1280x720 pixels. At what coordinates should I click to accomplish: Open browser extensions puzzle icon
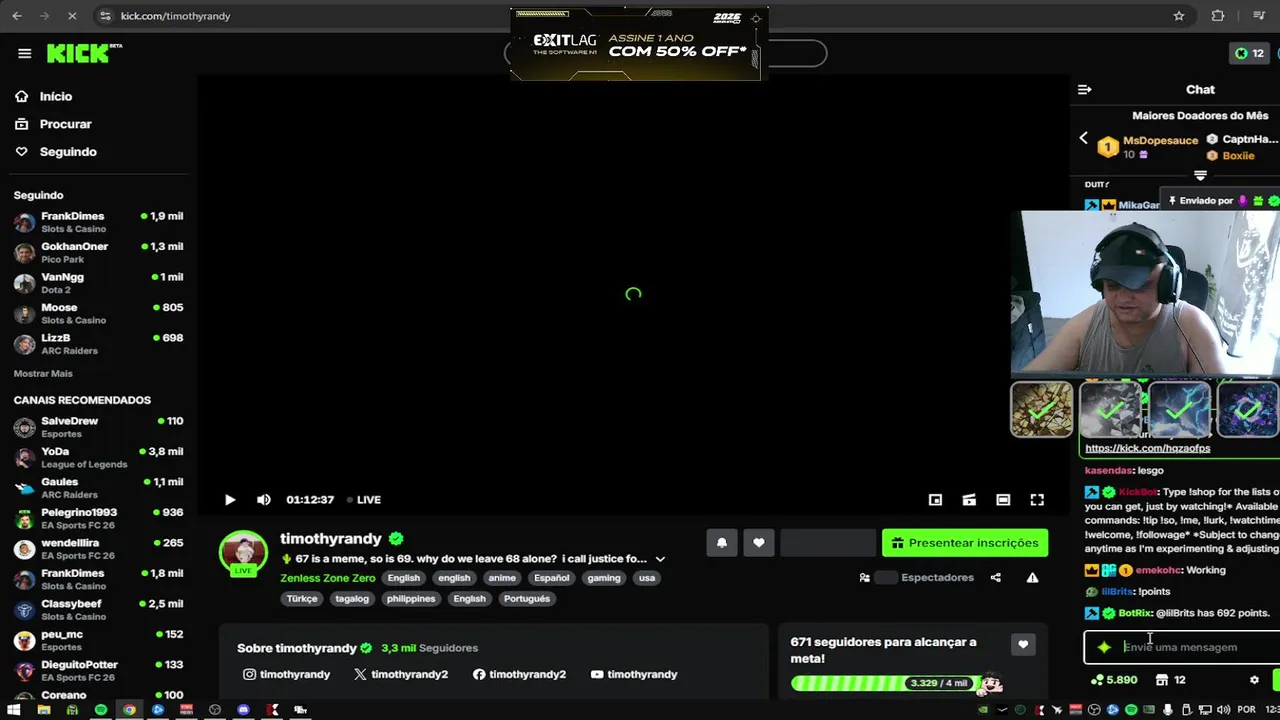(x=1217, y=16)
